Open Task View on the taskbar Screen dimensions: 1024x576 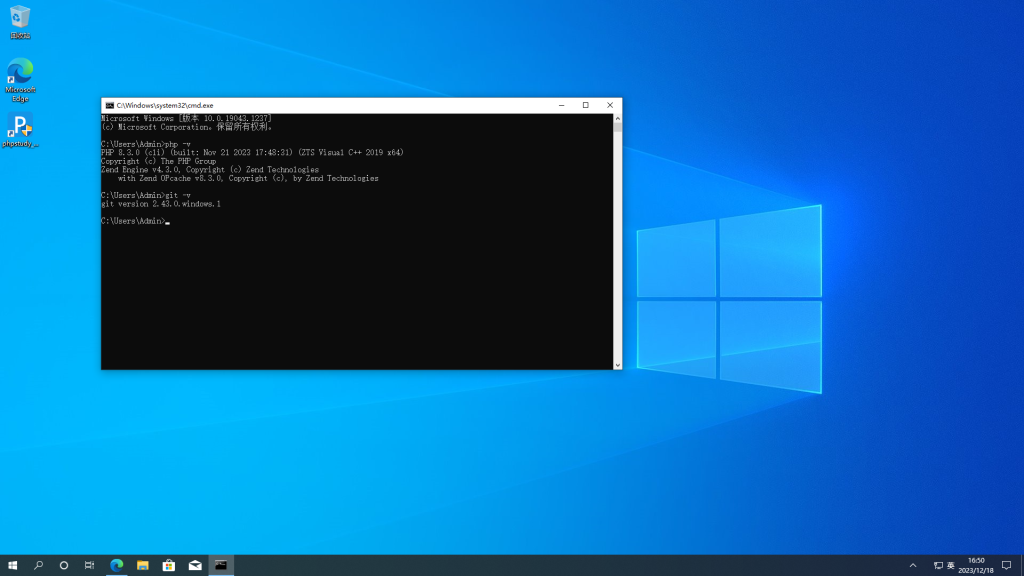(x=89, y=566)
